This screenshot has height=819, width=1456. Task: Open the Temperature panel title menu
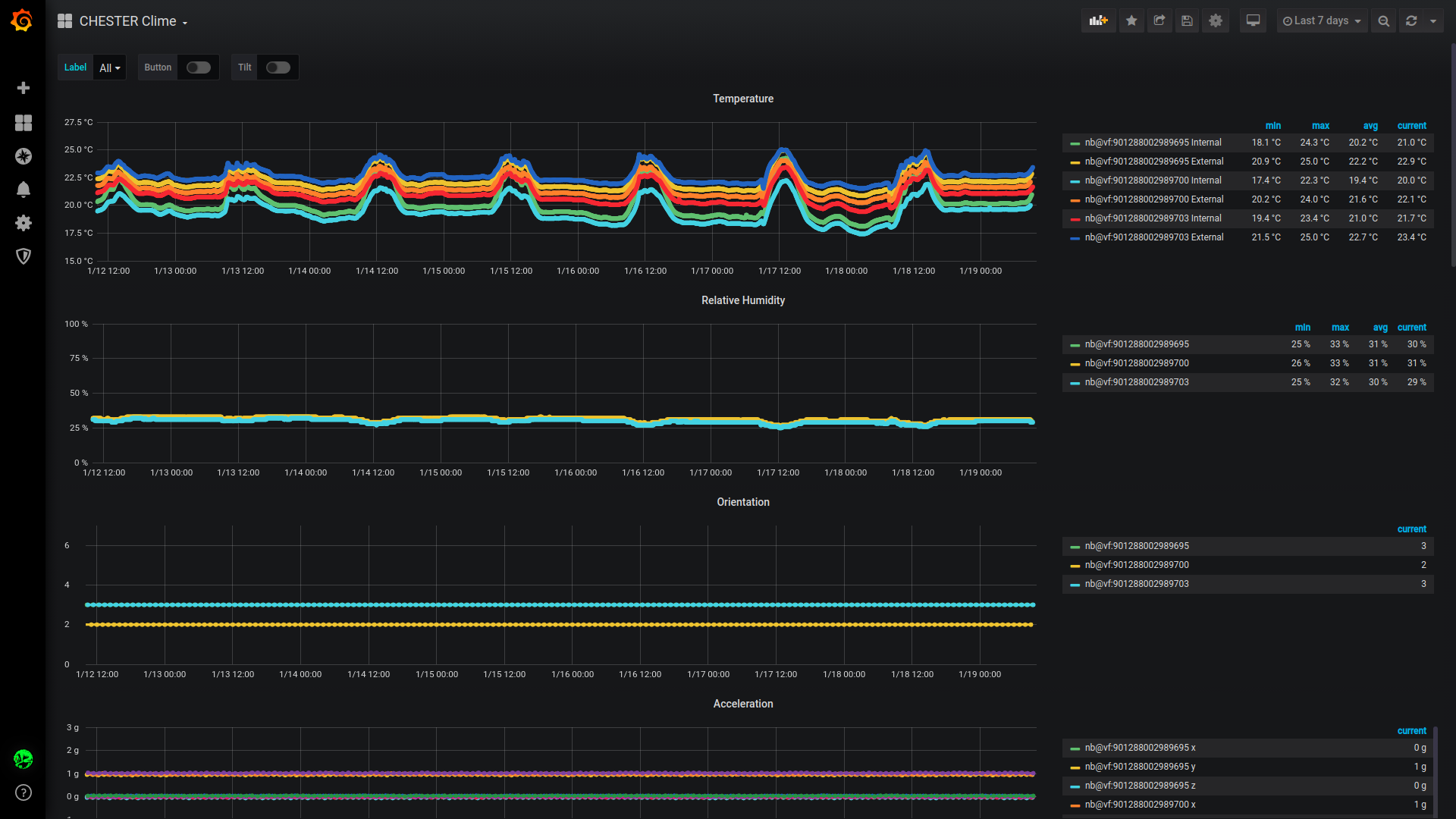click(742, 99)
